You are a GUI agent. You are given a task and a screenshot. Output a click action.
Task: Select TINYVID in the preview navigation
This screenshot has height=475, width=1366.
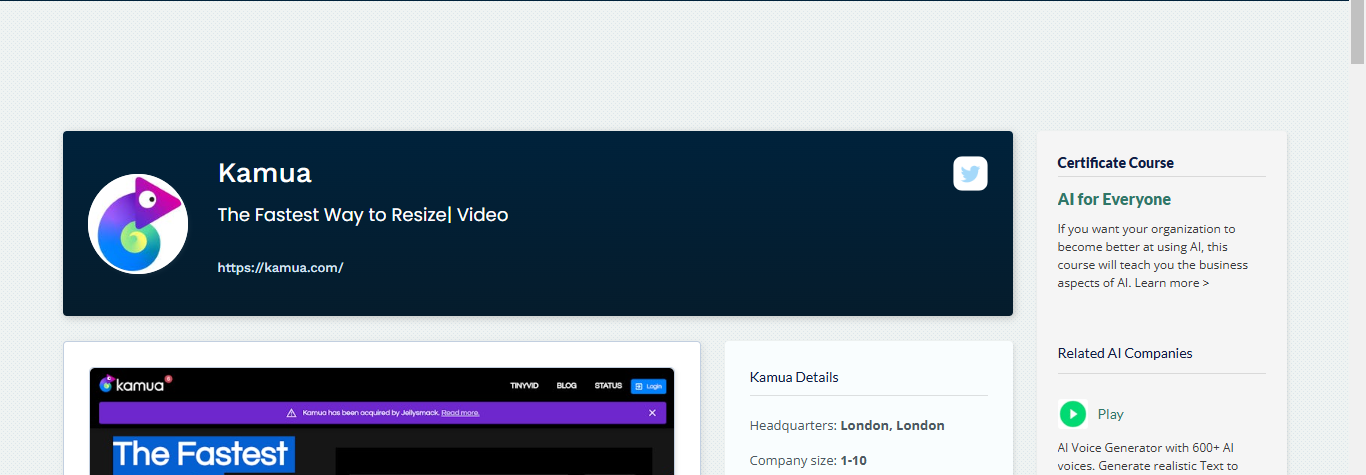click(x=525, y=386)
